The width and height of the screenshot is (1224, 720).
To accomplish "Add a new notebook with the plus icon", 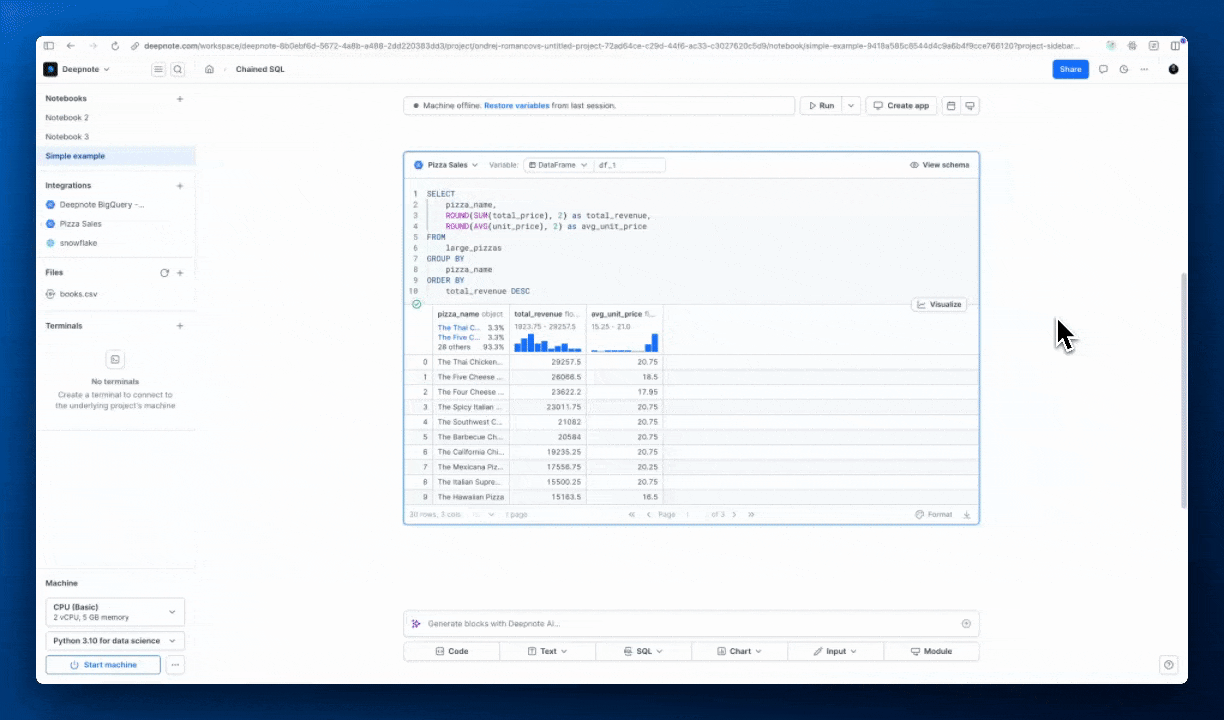I will point(180,99).
